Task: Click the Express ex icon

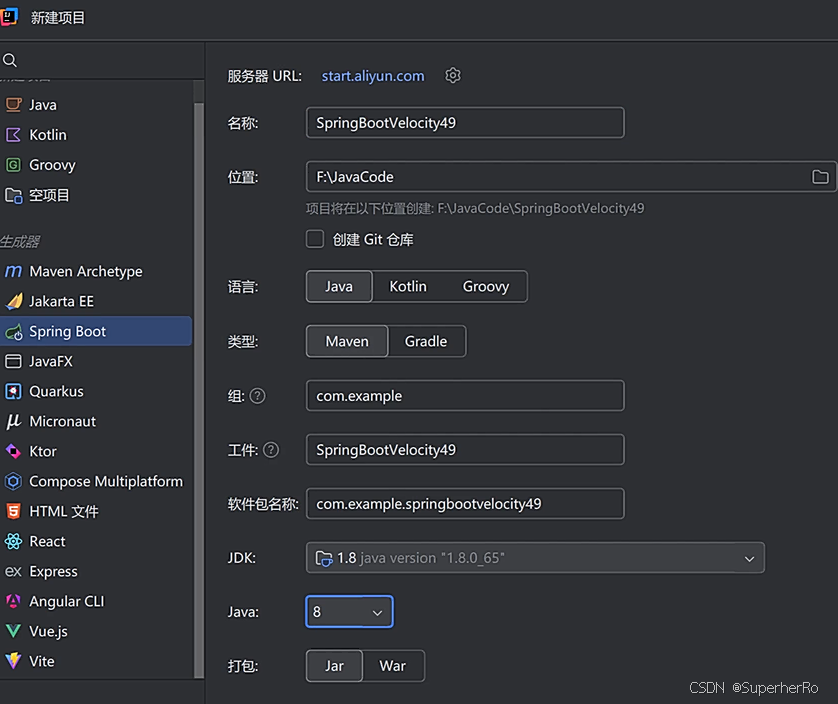Action: tap(13, 571)
